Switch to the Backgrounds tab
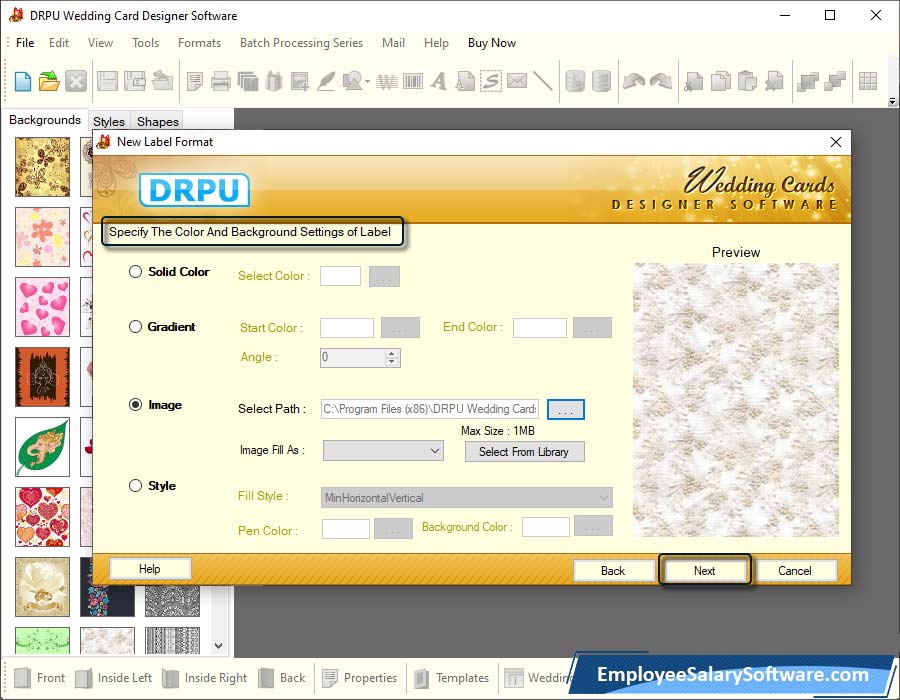Image resolution: width=900 pixels, height=700 pixels. (45, 119)
